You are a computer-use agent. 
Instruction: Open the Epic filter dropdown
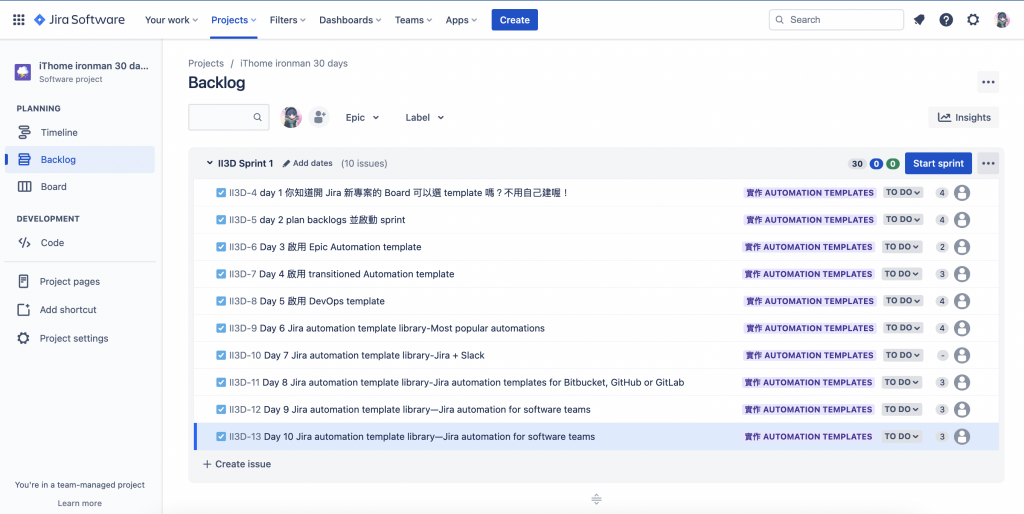pyautogui.click(x=362, y=118)
